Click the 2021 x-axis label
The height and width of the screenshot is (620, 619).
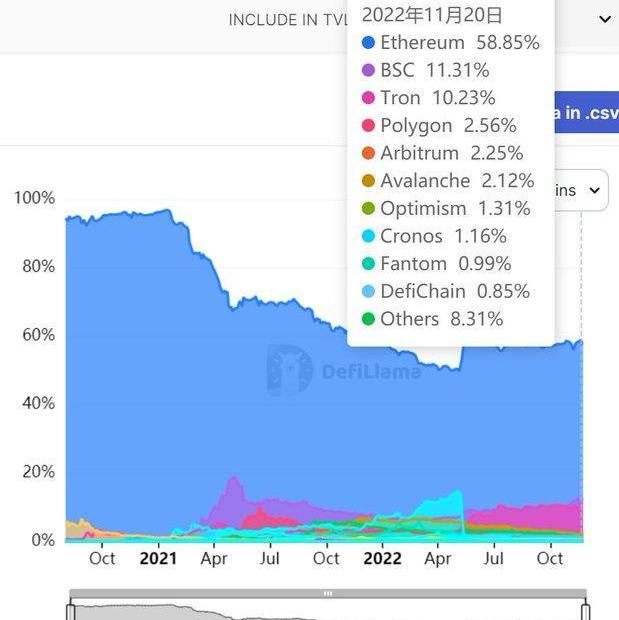tap(157, 558)
